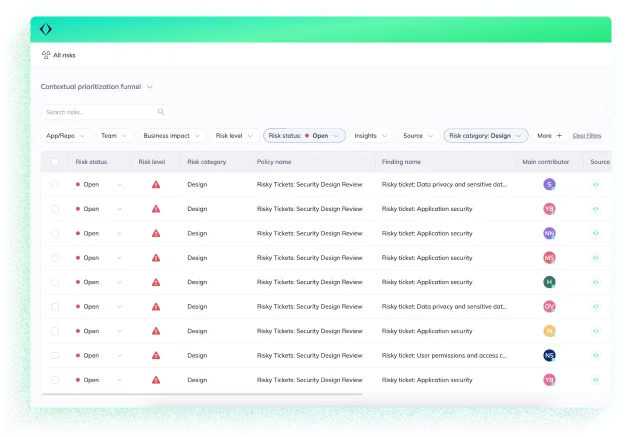Tick the select-all checkbox in table header

pos(55,162)
